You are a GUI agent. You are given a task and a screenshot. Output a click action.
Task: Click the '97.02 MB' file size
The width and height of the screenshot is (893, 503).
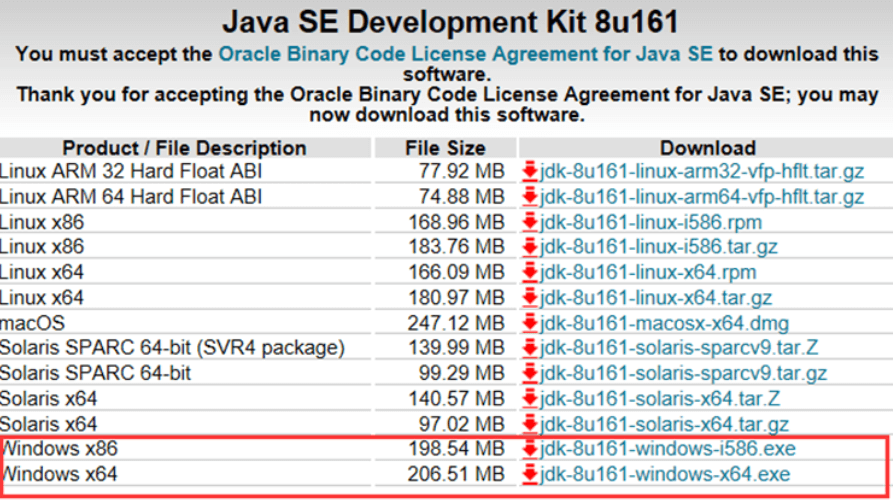462,424
